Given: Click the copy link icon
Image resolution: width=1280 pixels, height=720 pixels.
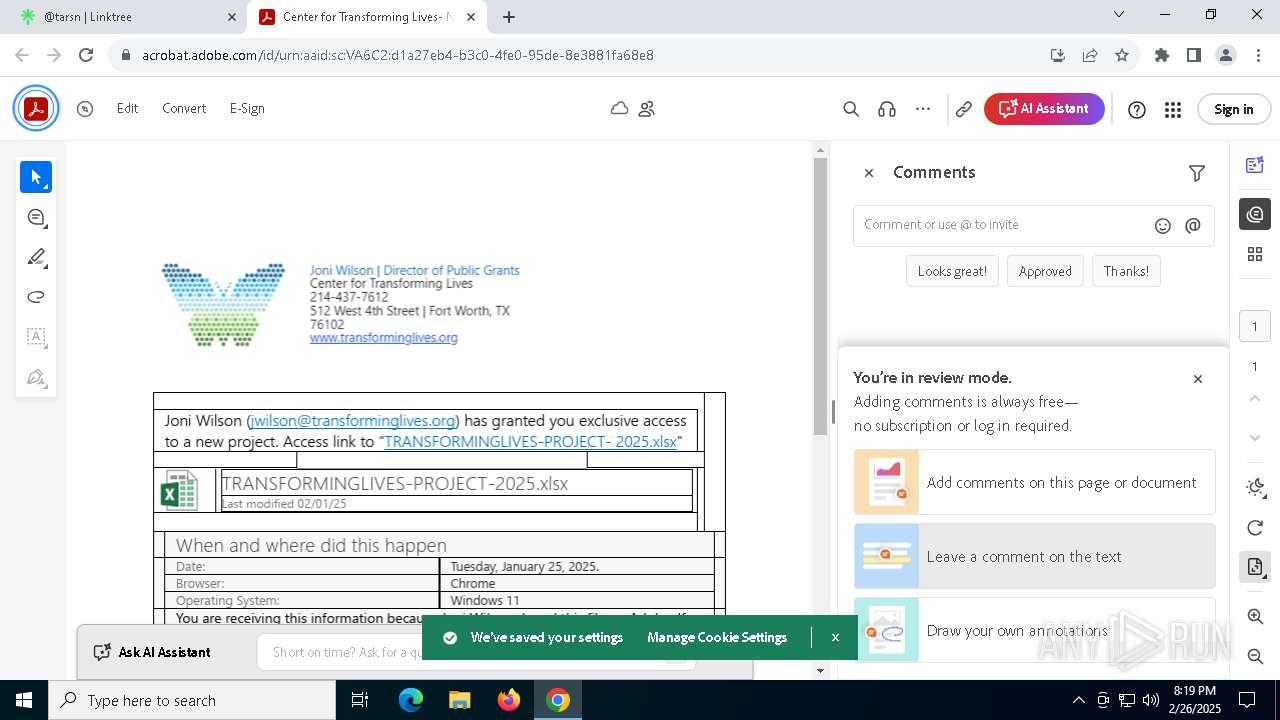Looking at the screenshot, I should tap(964, 109).
